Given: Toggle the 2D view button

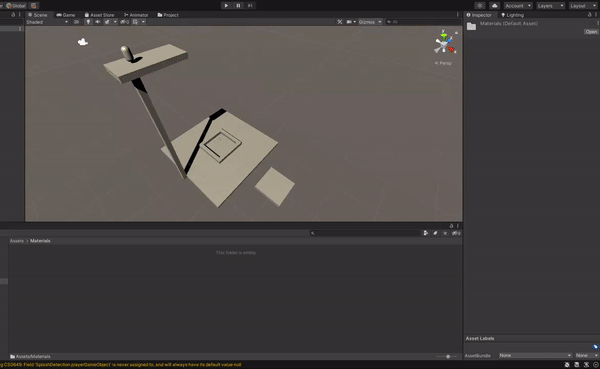Looking at the screenshot, I should 76,22.
